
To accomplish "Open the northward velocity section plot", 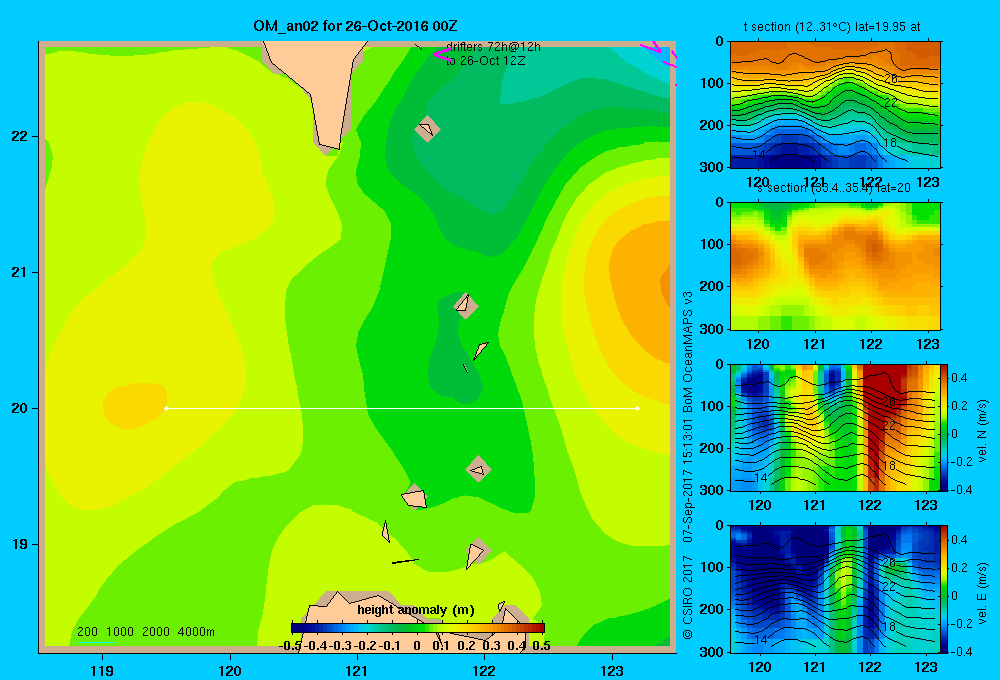I will [834, 427].
